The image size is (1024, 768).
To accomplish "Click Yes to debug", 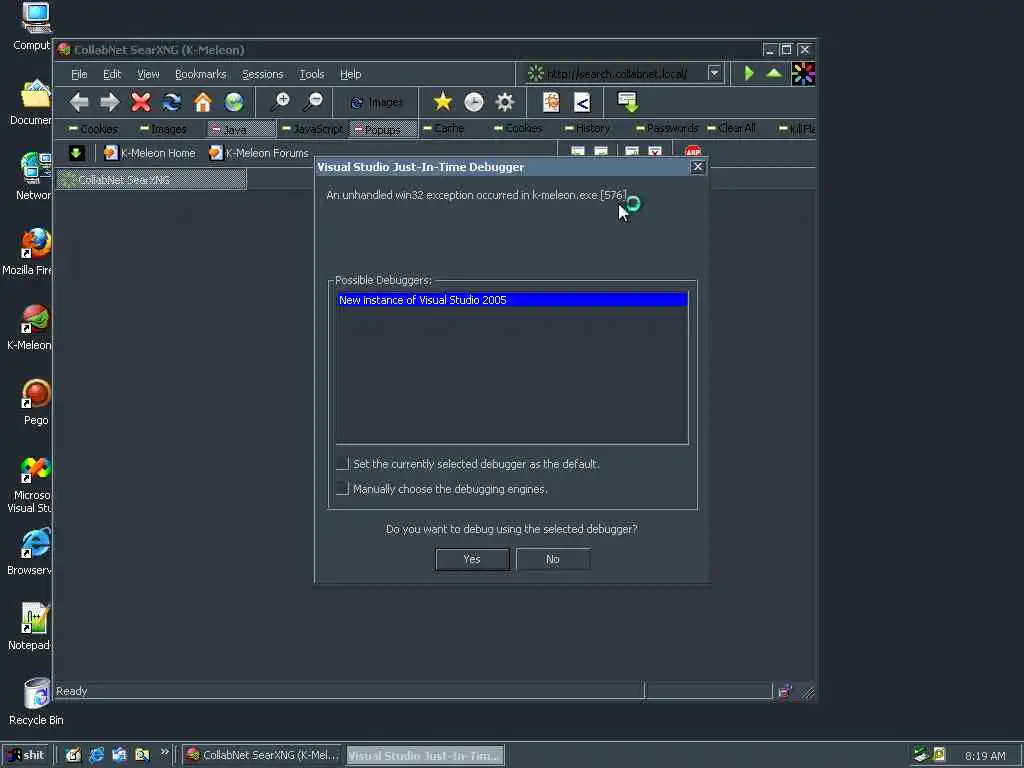I will click(x=472, y=559).
